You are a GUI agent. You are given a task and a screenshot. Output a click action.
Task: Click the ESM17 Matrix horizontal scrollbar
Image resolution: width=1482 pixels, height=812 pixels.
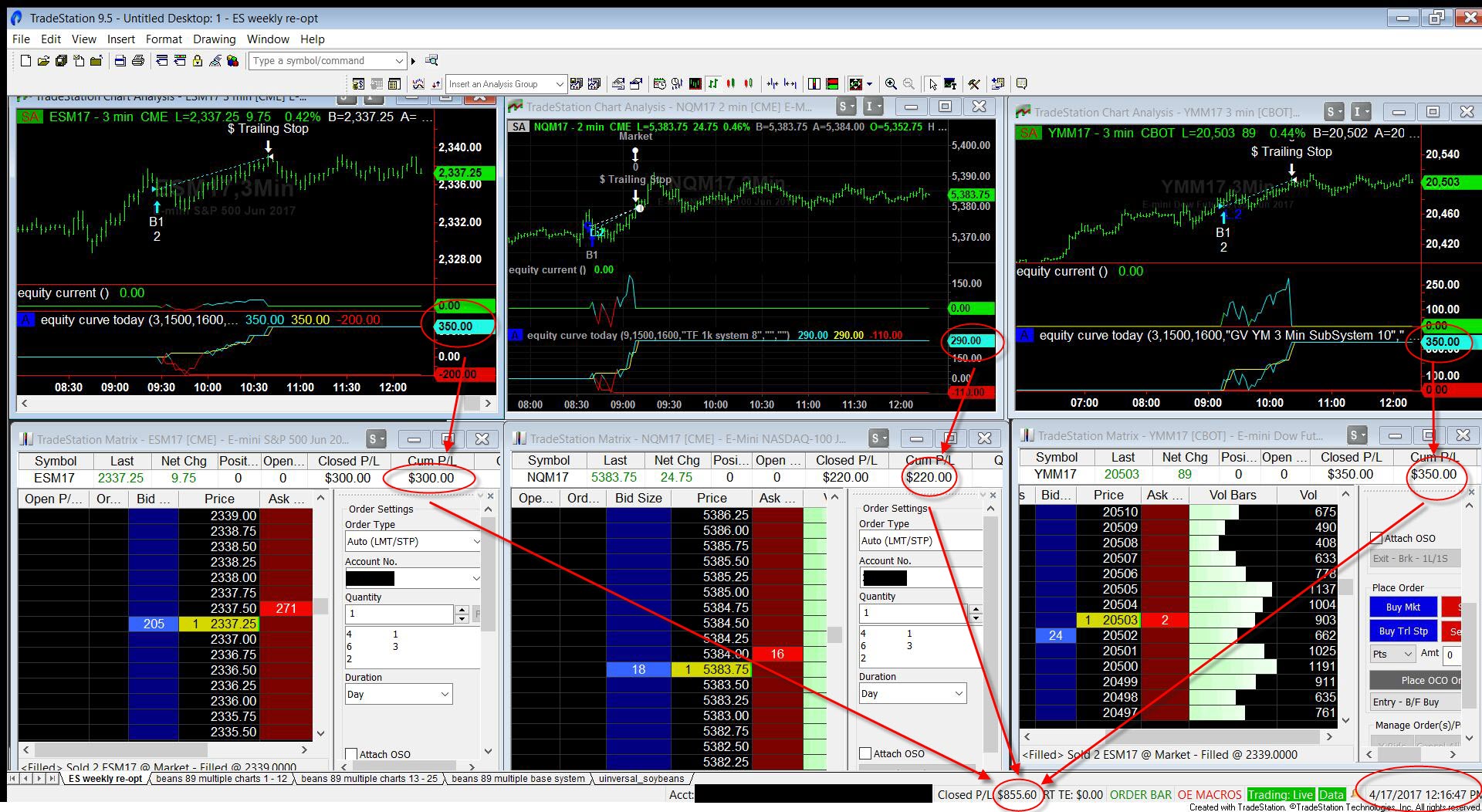(x=164, y=749)
